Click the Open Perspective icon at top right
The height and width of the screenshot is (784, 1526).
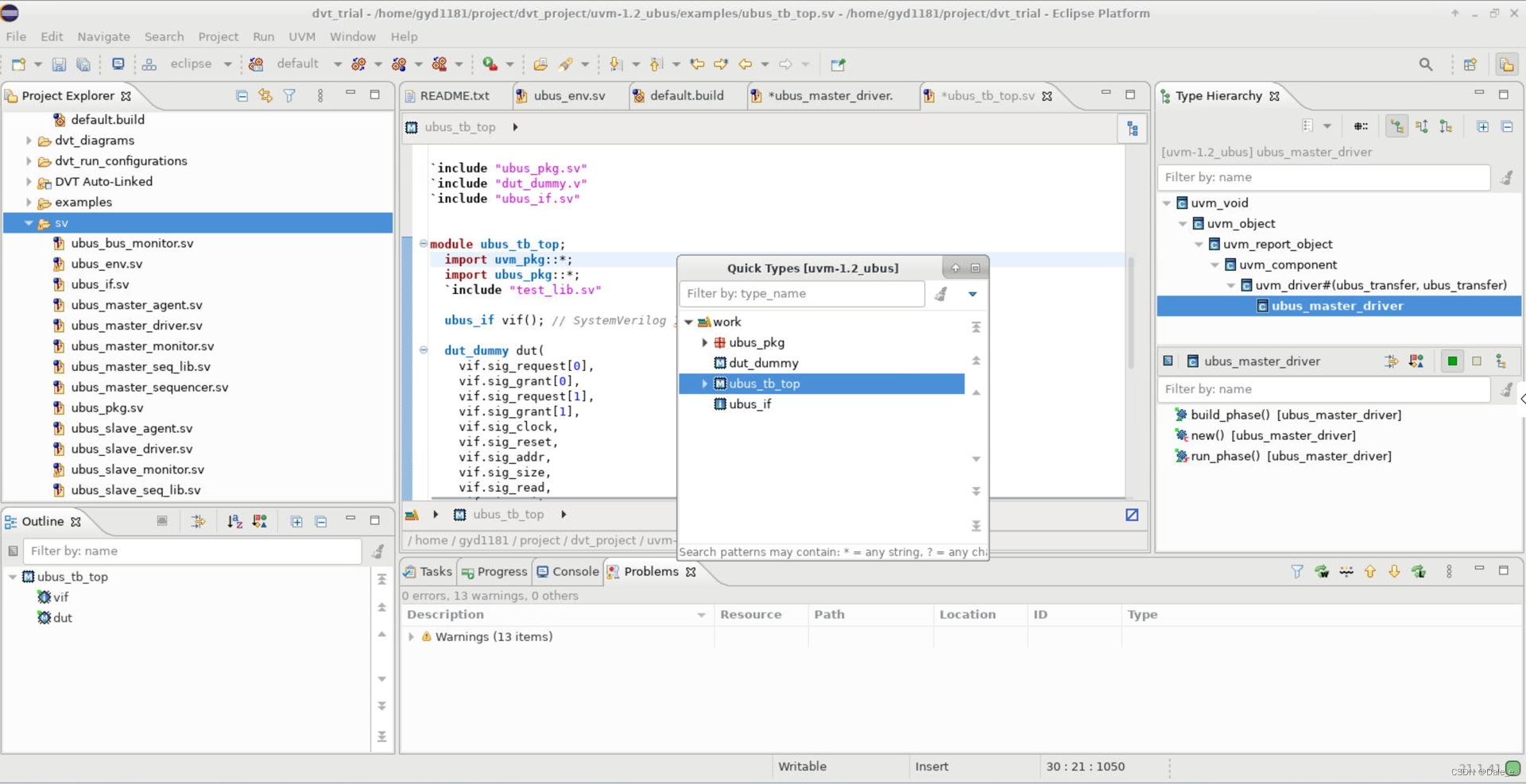click(1470, 64)
